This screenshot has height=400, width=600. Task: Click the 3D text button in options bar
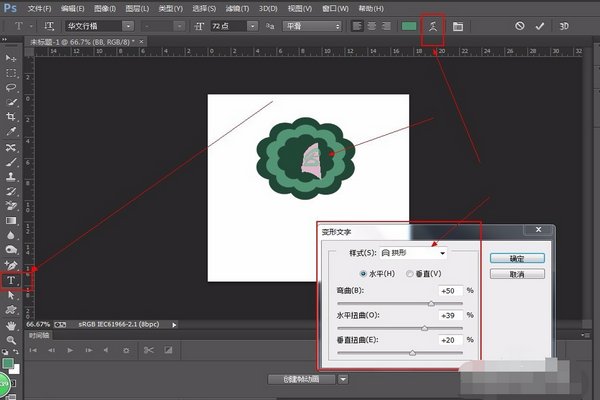pyautogui.click(x=564, y=26)
